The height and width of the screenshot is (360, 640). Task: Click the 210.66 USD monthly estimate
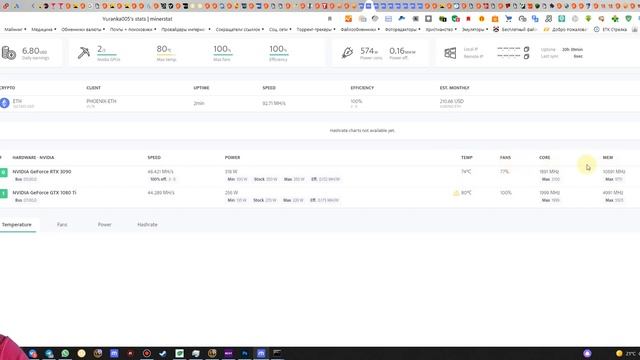452,101
